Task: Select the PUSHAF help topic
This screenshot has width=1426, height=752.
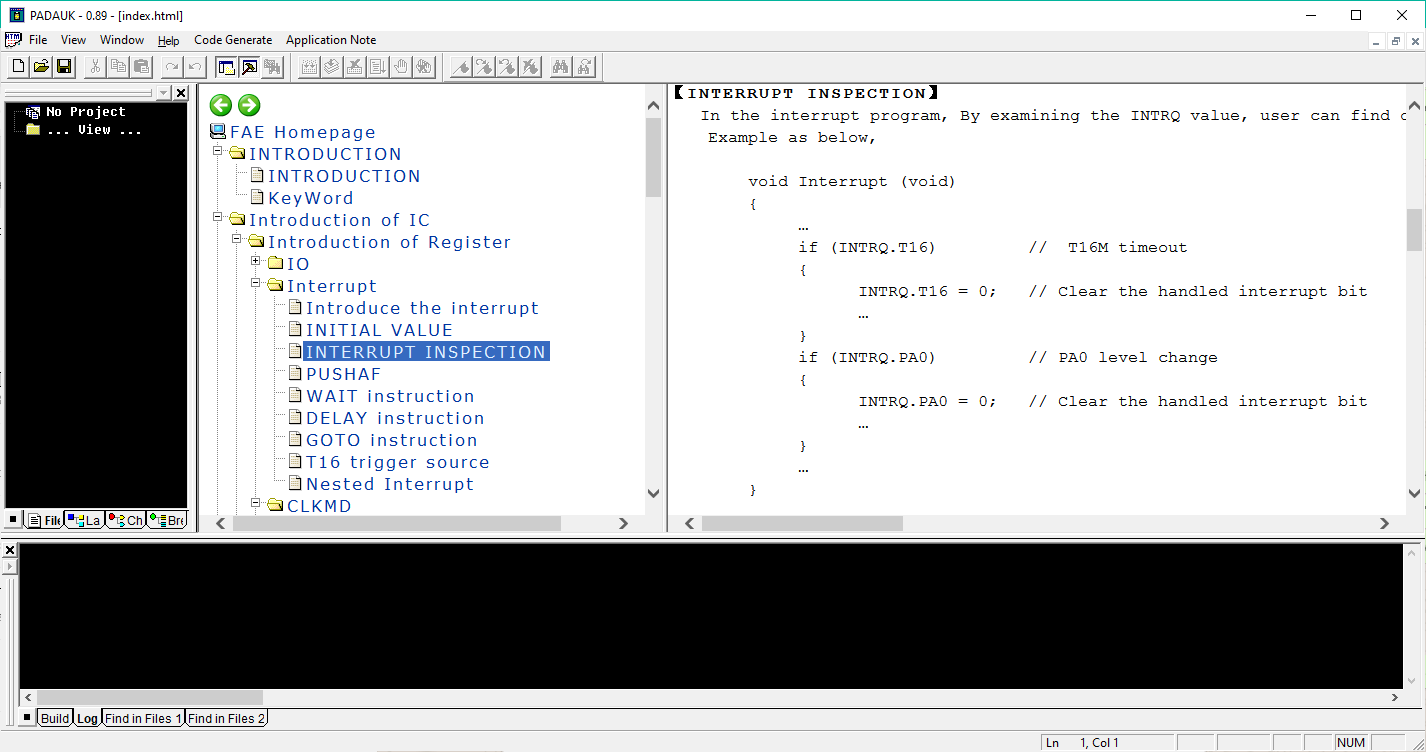Action: point(341,373)
